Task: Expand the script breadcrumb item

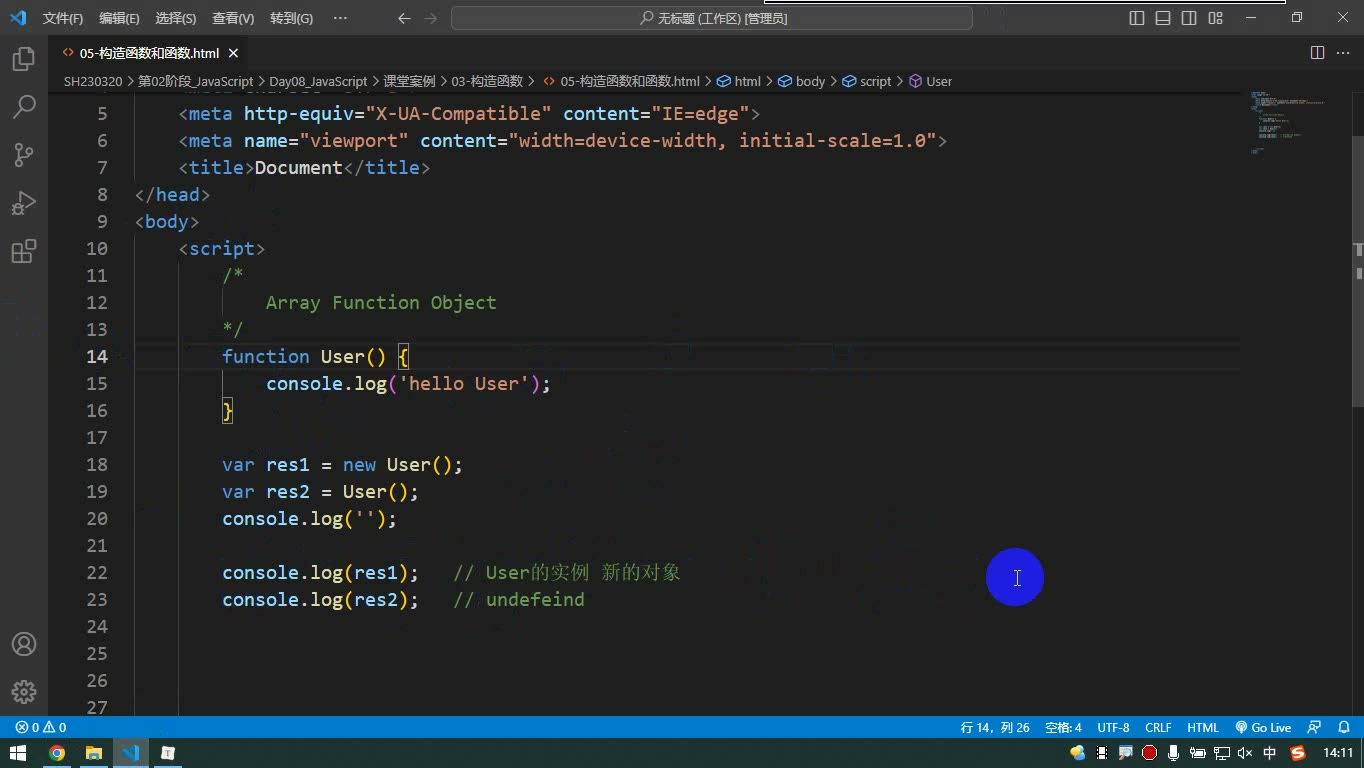Action: click(867, 81)
